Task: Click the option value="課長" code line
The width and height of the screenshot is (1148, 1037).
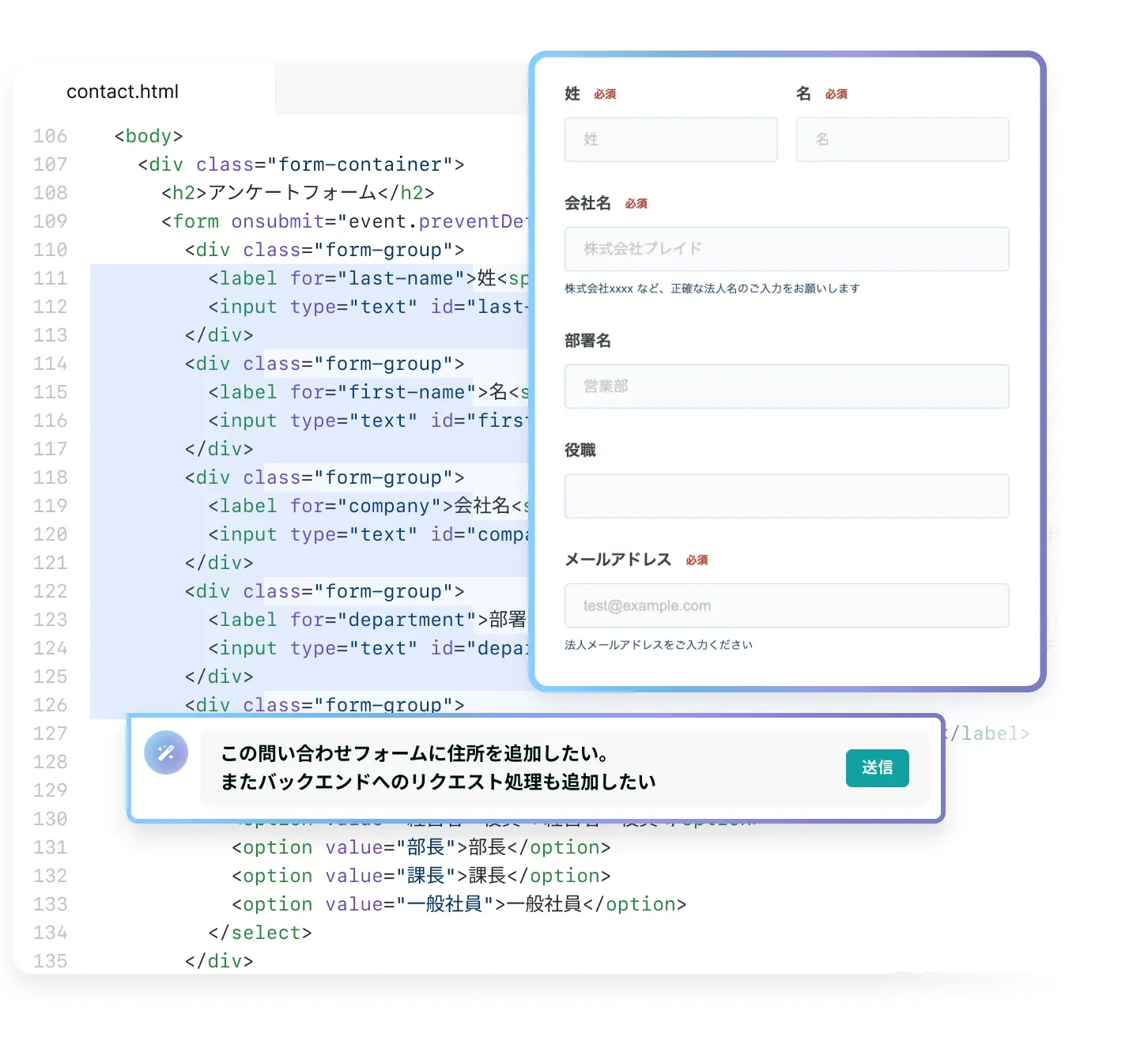Action: click(421, 876)
